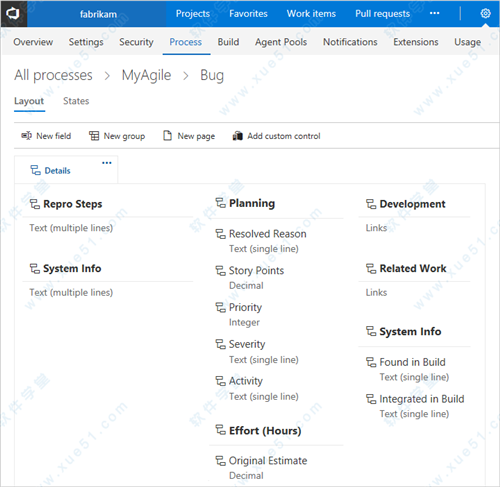Click the icon next to Effort (Hours)
Image resolution: width=500 pixels, height=487 pixels.
click(220, 430)
